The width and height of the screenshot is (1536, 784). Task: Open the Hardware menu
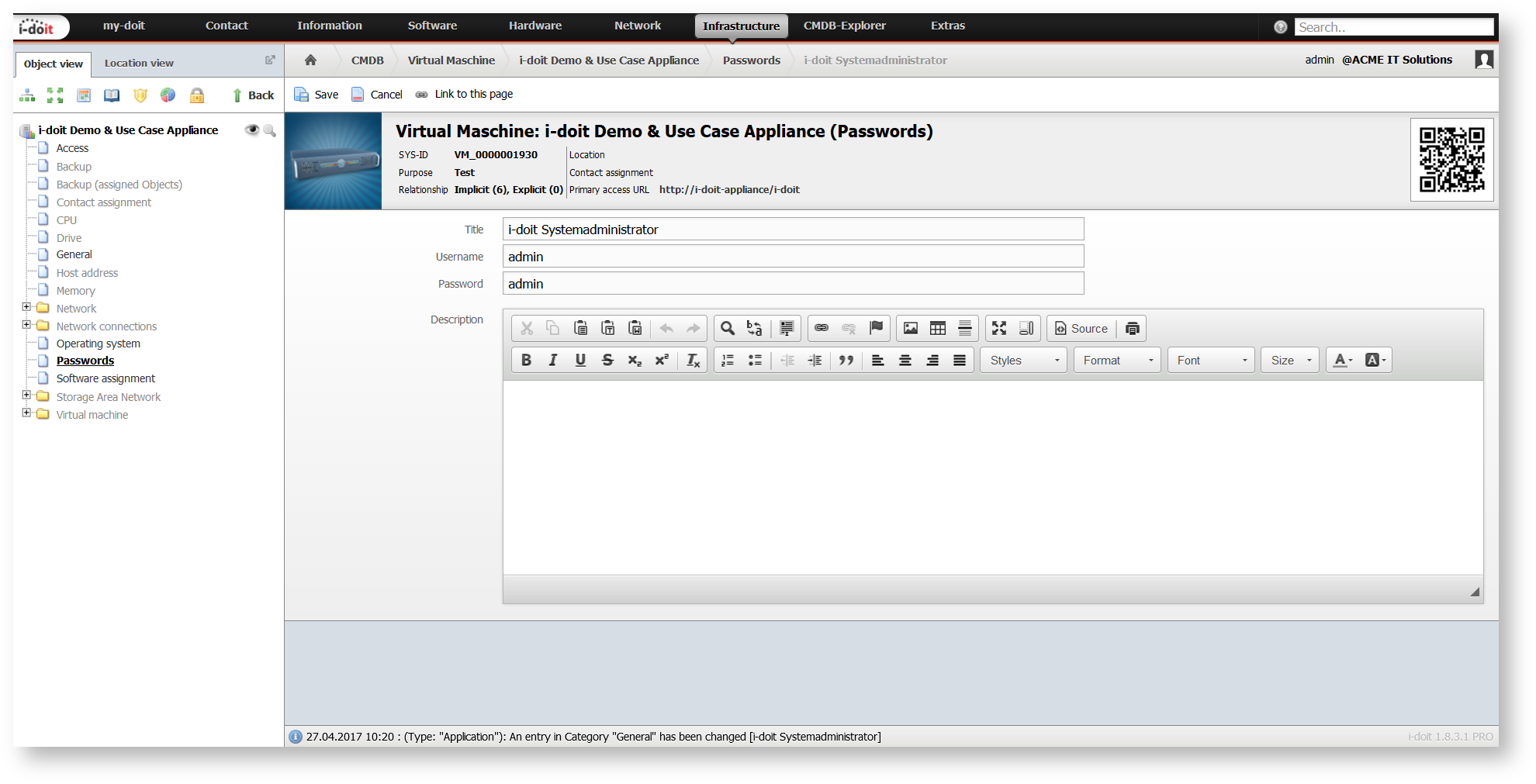[x=535, y=26]
